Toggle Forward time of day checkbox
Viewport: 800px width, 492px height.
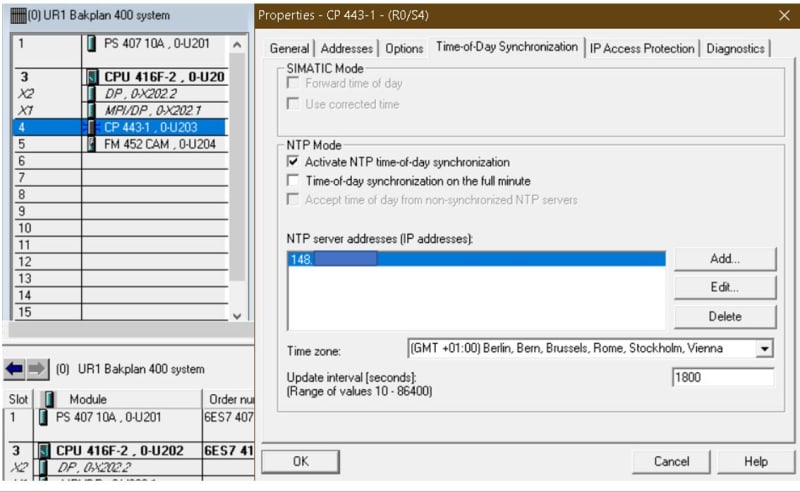coord(293,83)
